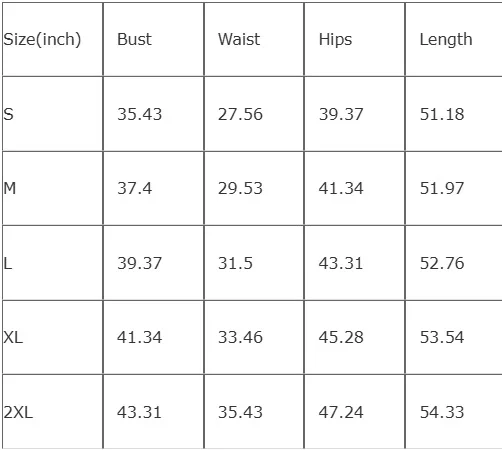Select the XL length value 53.54
The width and height of the screenshot is (502, 450).
tap(442, 337)
